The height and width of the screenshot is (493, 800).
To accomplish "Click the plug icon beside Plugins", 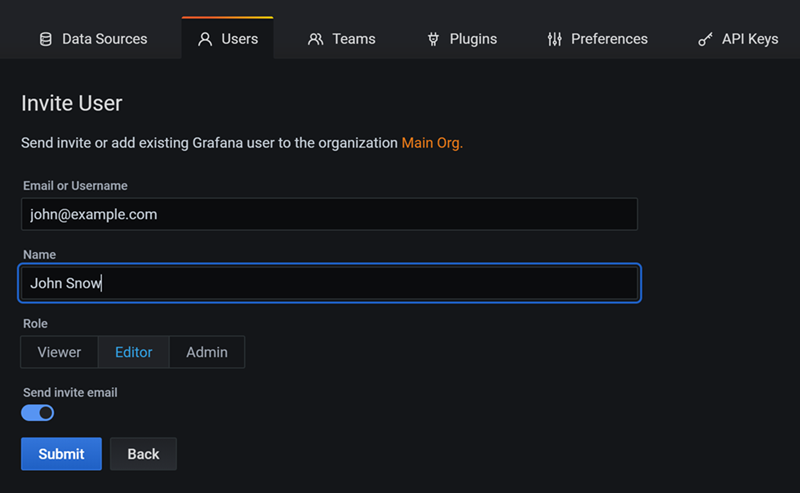I will 433,39.
